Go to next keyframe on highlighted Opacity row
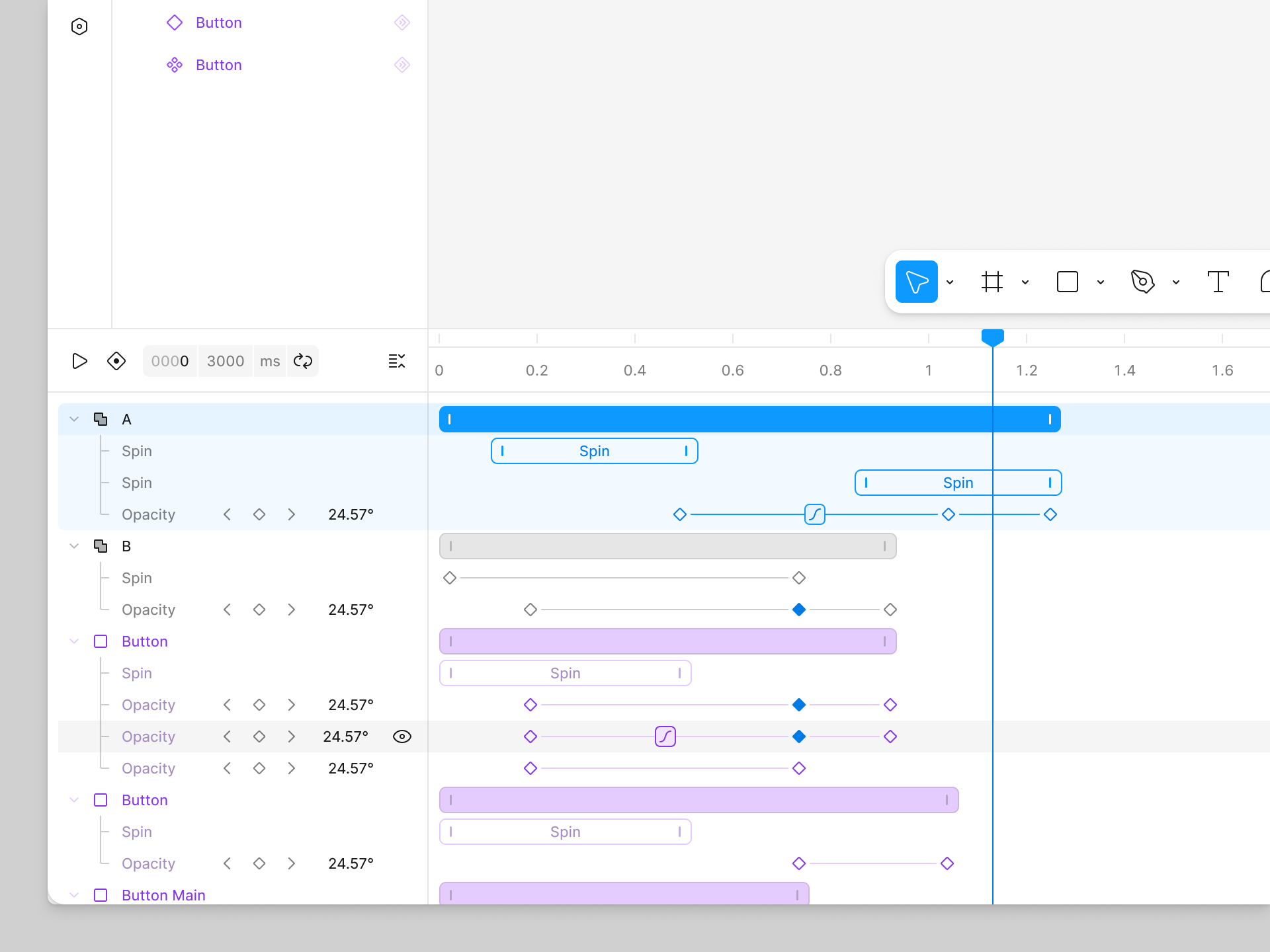 [x=291, y=736]
